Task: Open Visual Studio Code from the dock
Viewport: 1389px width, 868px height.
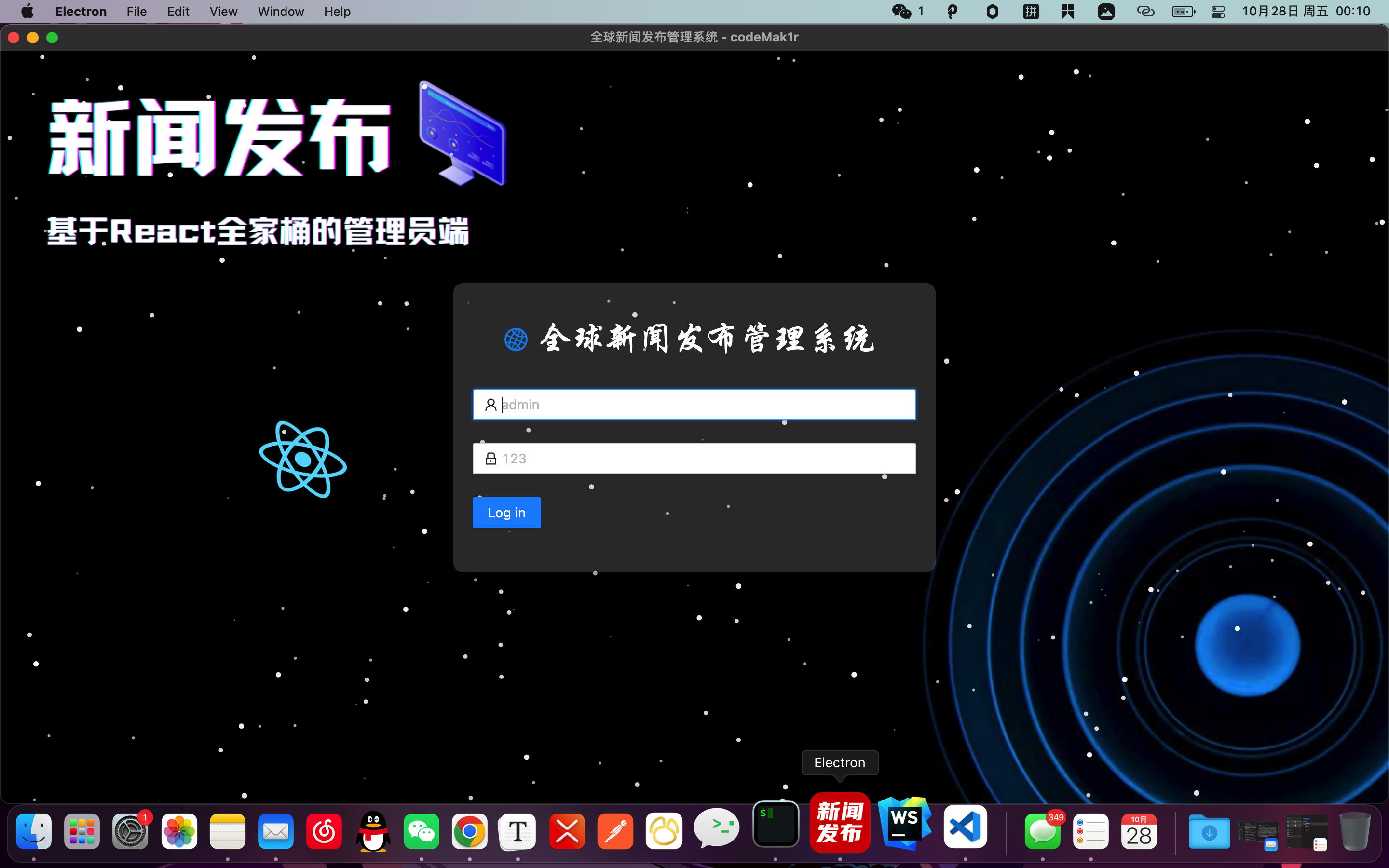Action: 966,827
